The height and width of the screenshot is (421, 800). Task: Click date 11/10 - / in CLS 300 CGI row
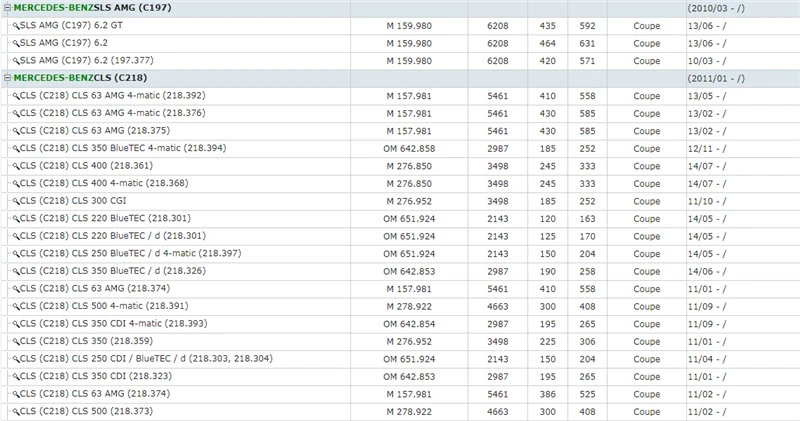point(707,201)
